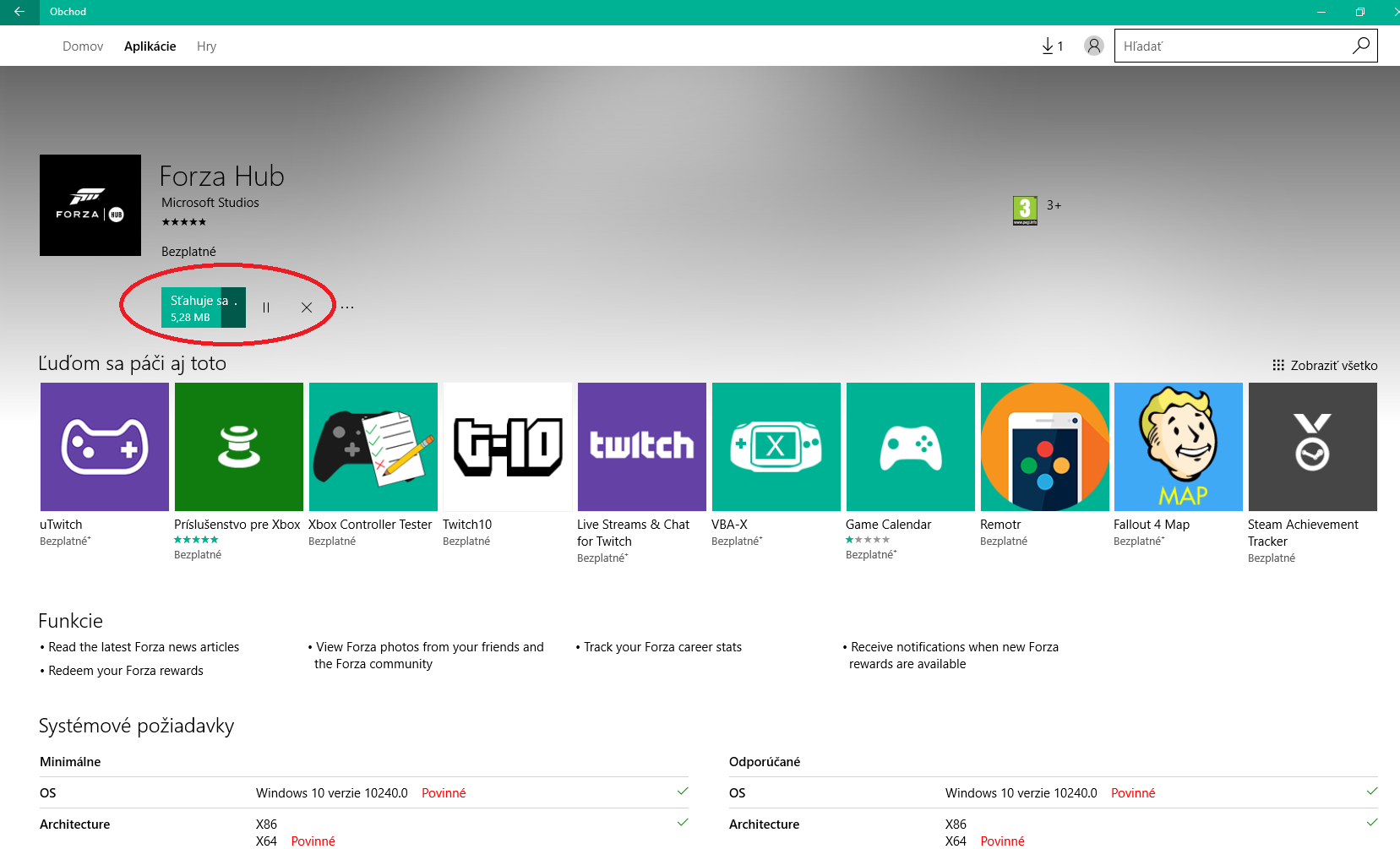1400x849 pixels.
Task: Open the Forza Hub app logo
Action: [x=90, y=205]
